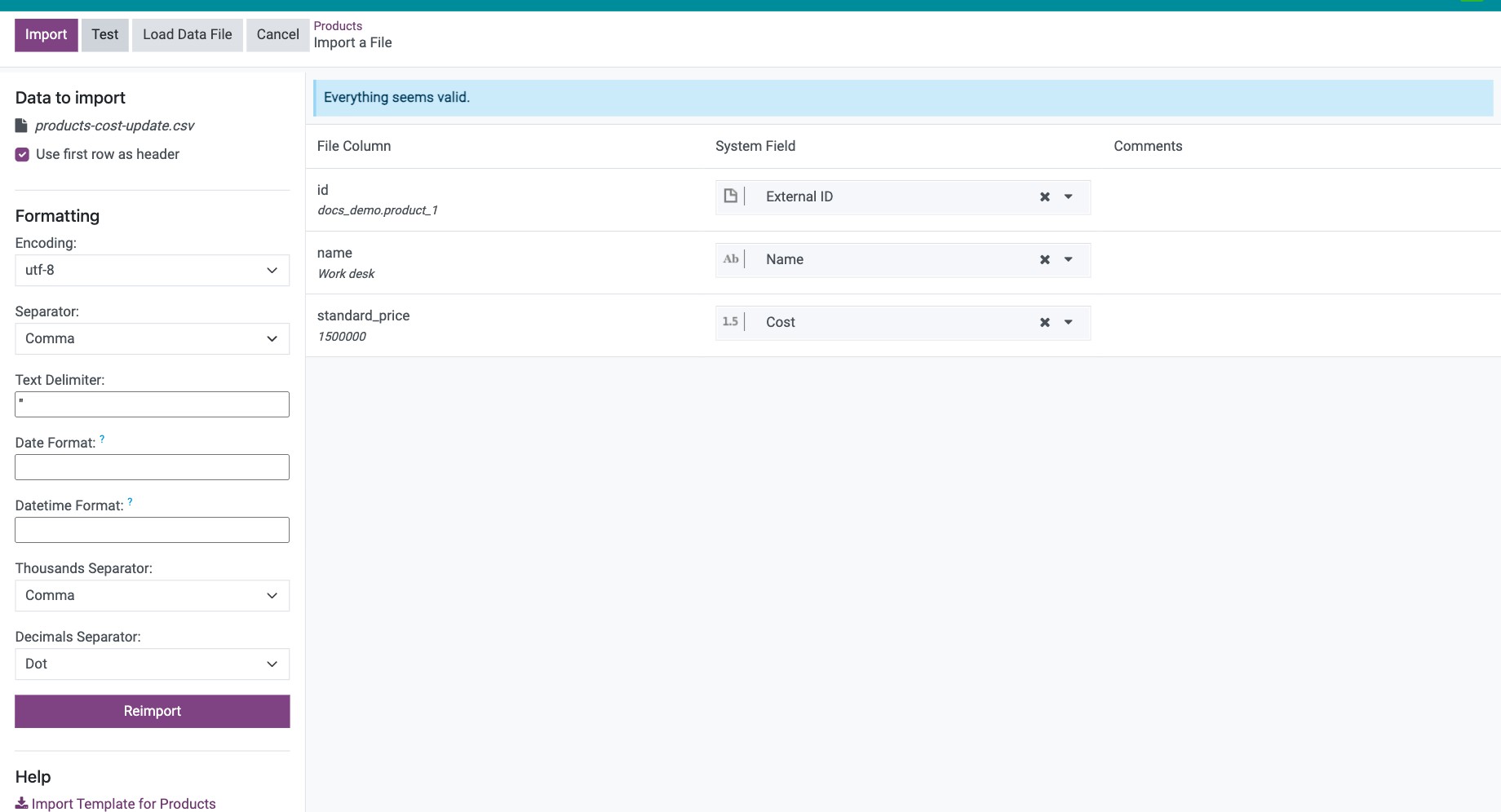Image resolution: width=1501 pixels, height=812 pixels.
Task: Open the Products breadcrumb link
Action: click(x=338, y=26)
